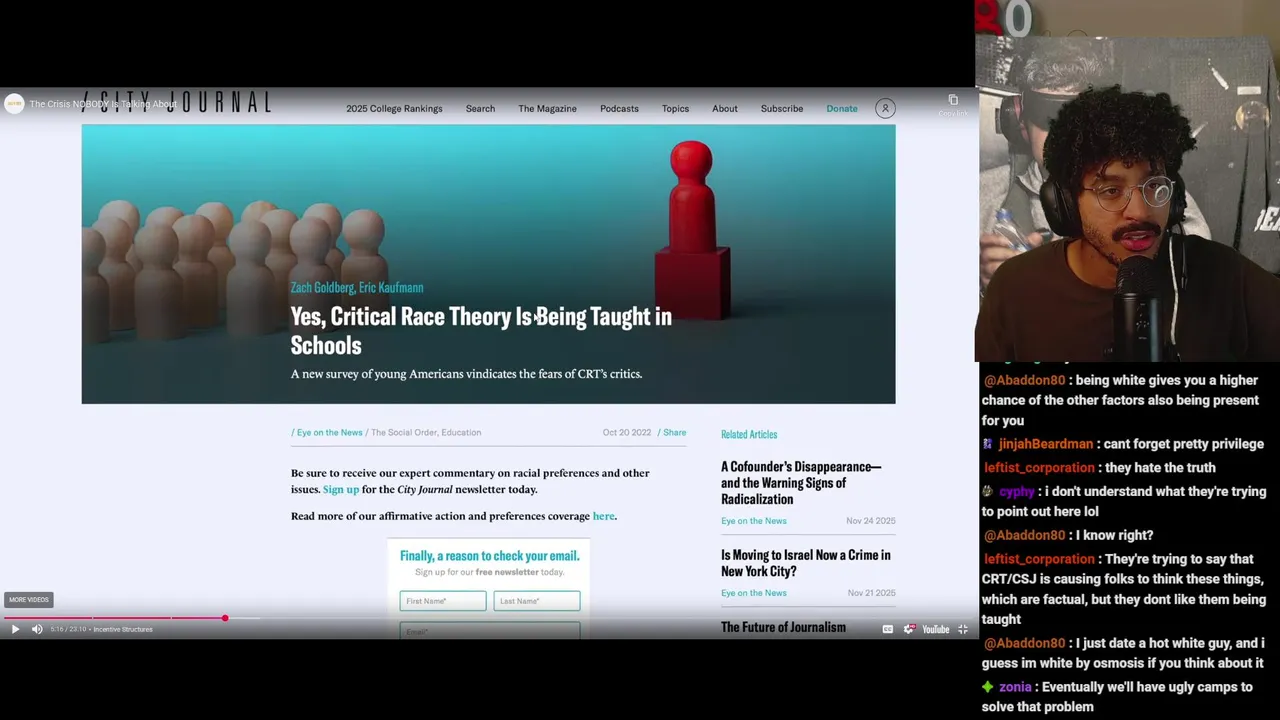Click the Oct 20 2022 date text
This screenshot has width=1280, height=720.
pyautogui.click(x=627, y=432)
